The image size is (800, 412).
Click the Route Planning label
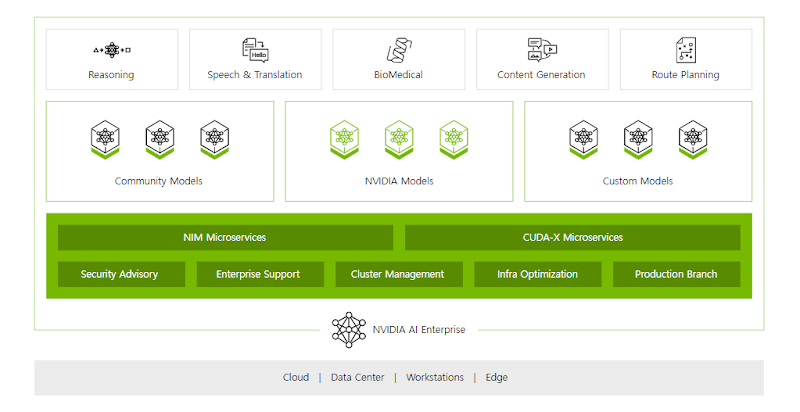click(x=685, y=75)
